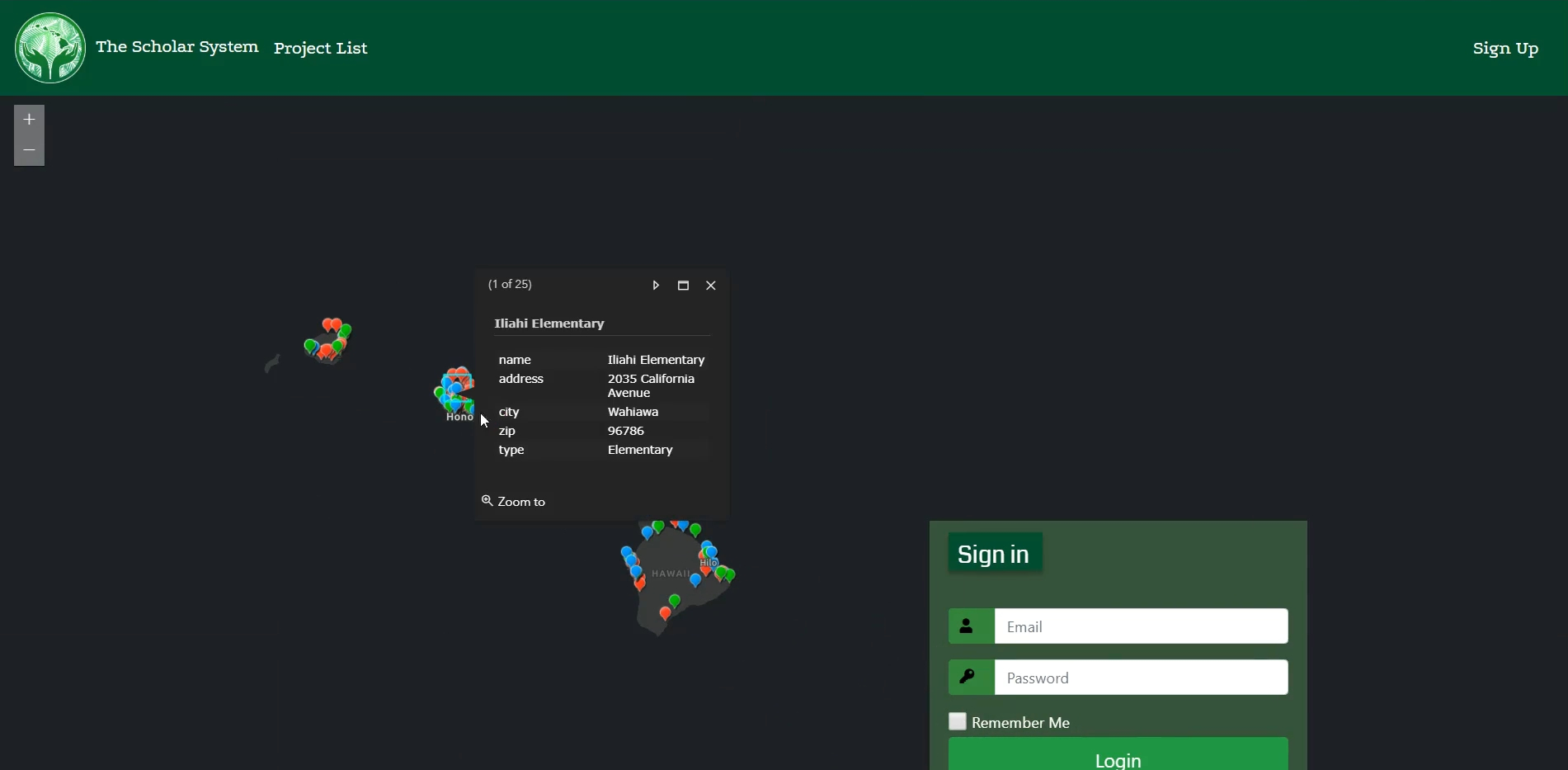Click the Iliahi Elementary popup title
The height and width of the screenshot is (770, 1568).
[x=549, y=324]
